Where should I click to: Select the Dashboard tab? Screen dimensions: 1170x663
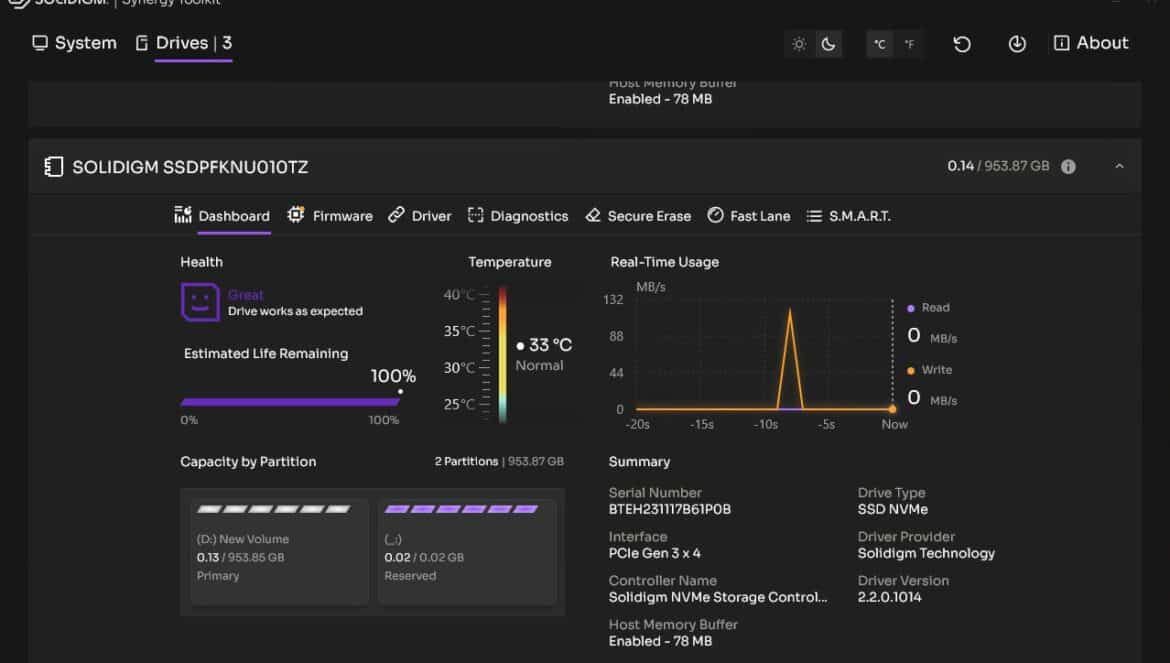click(x=222, y=216)
